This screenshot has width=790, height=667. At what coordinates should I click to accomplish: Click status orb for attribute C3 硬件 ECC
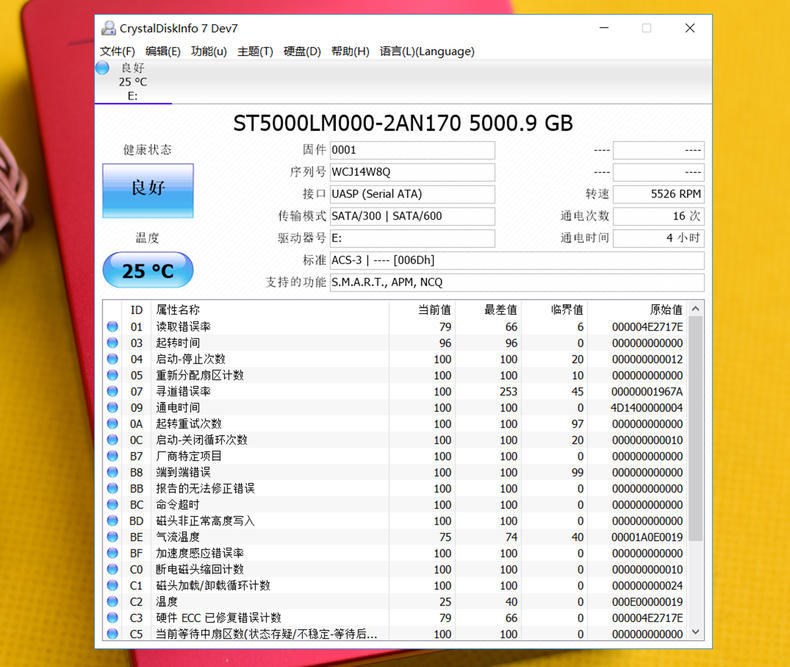point(112,617)
